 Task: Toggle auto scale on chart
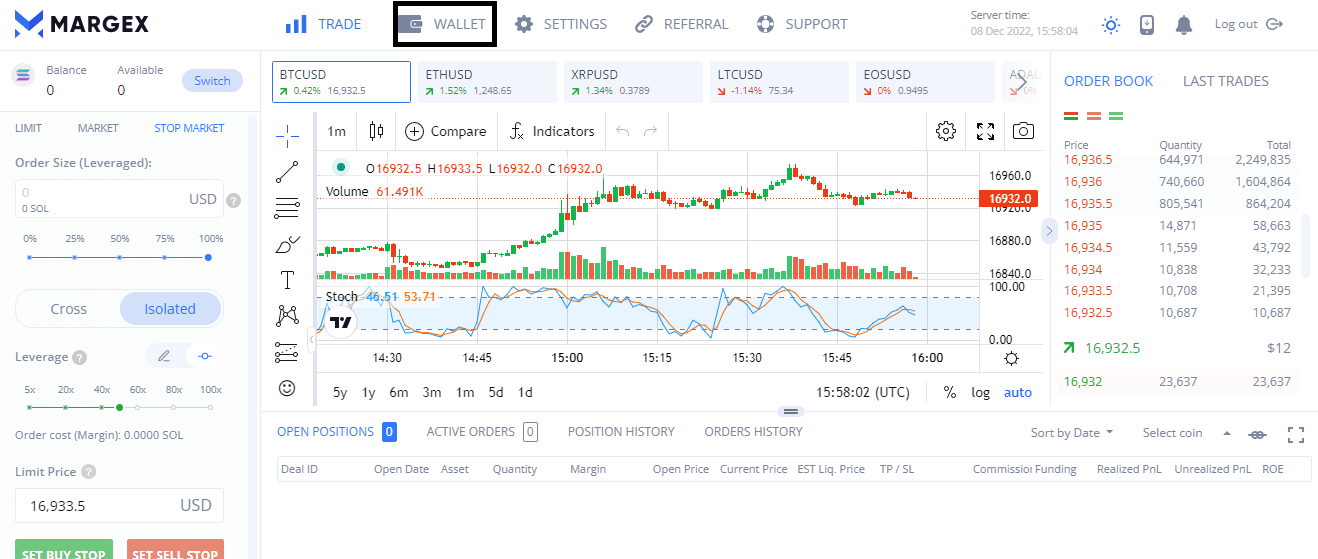[1017, 392]
